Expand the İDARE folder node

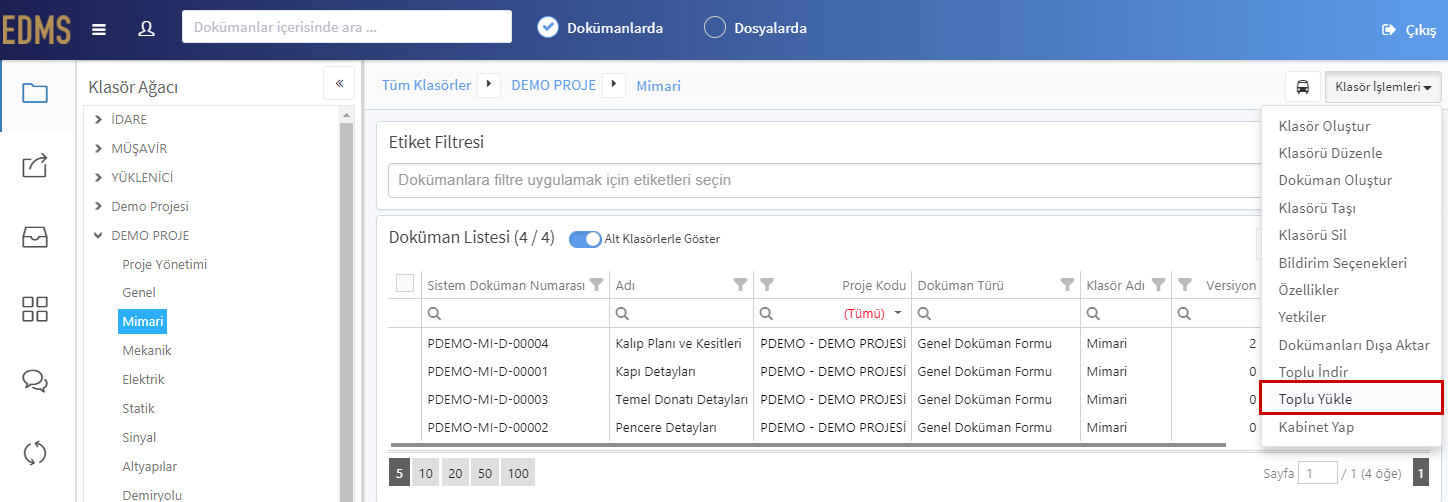(98, 120)
